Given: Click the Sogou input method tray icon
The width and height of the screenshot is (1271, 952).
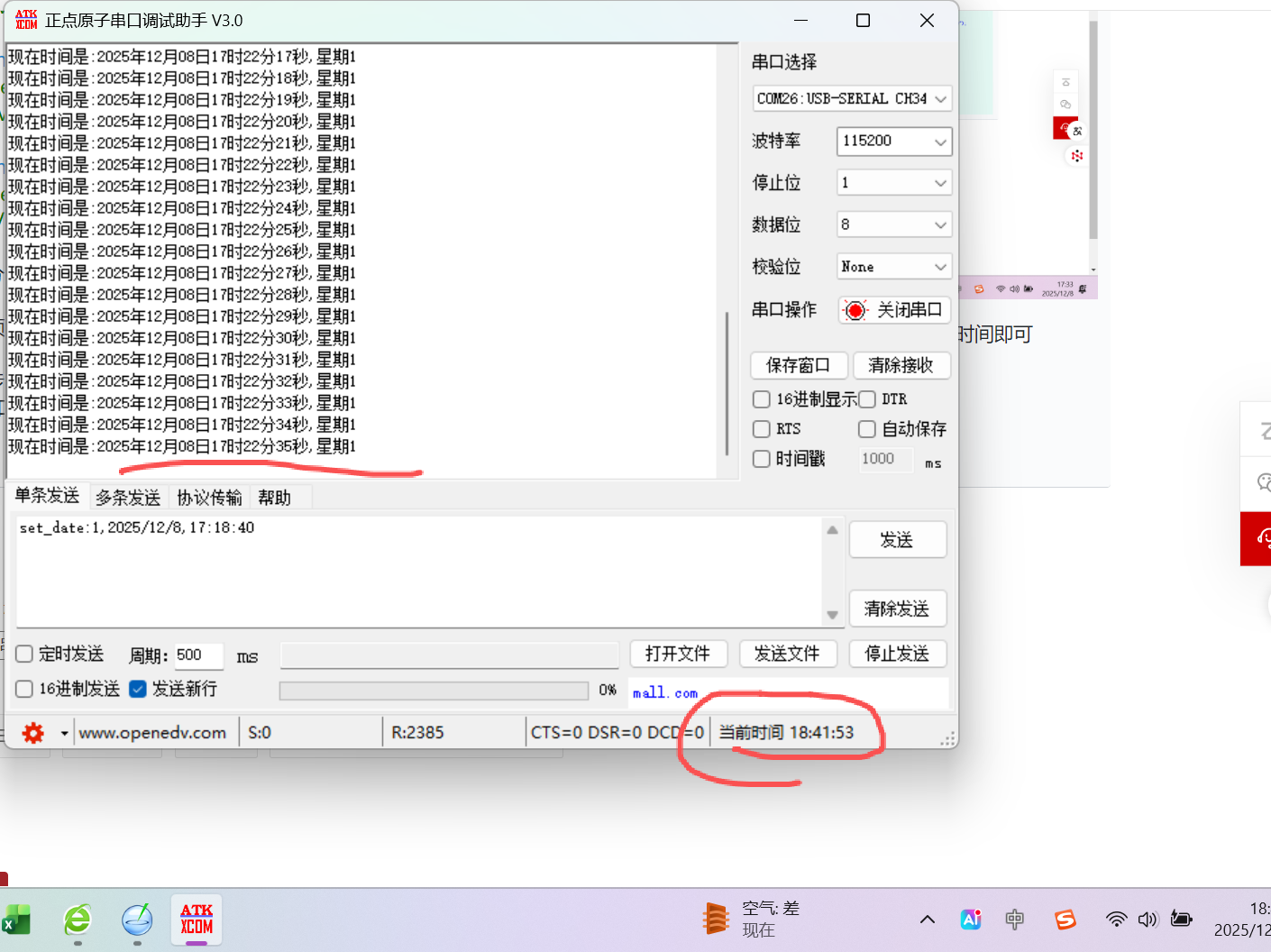Looking at the screenshot, I should 1065,920.
